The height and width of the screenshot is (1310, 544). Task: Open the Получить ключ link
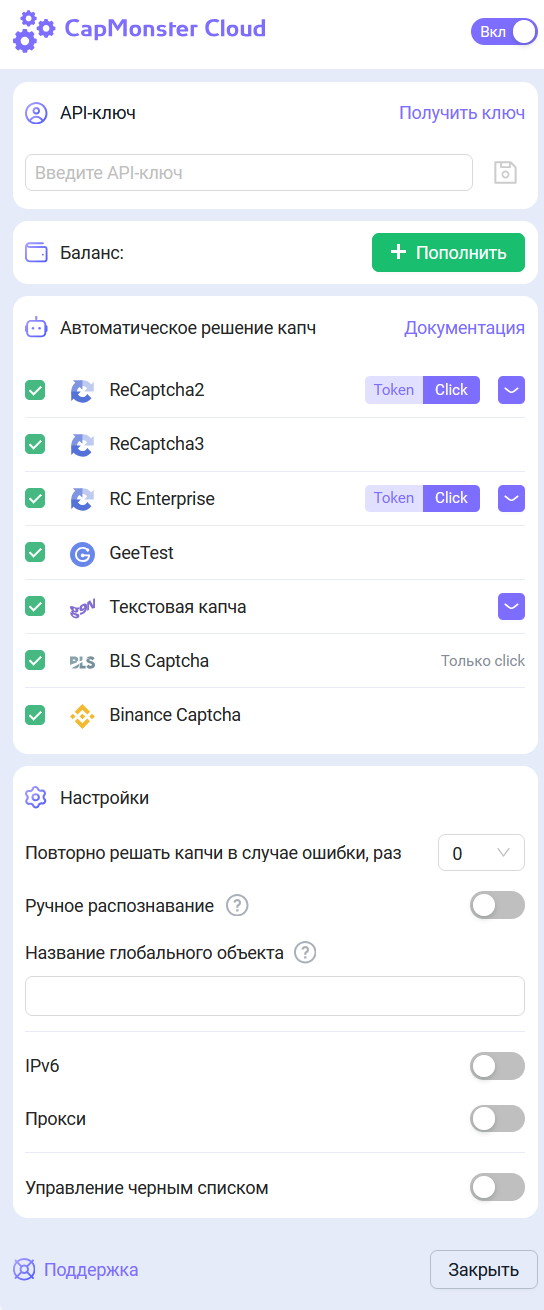[462, 113]
